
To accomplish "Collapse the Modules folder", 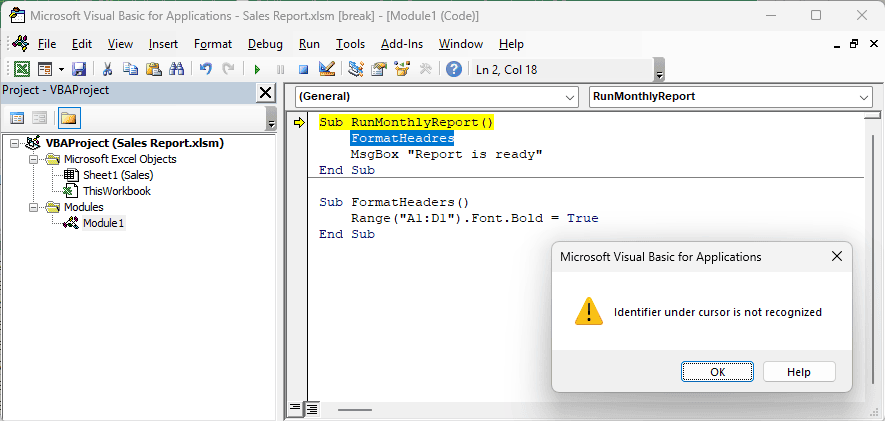I will tap(33, 207).
